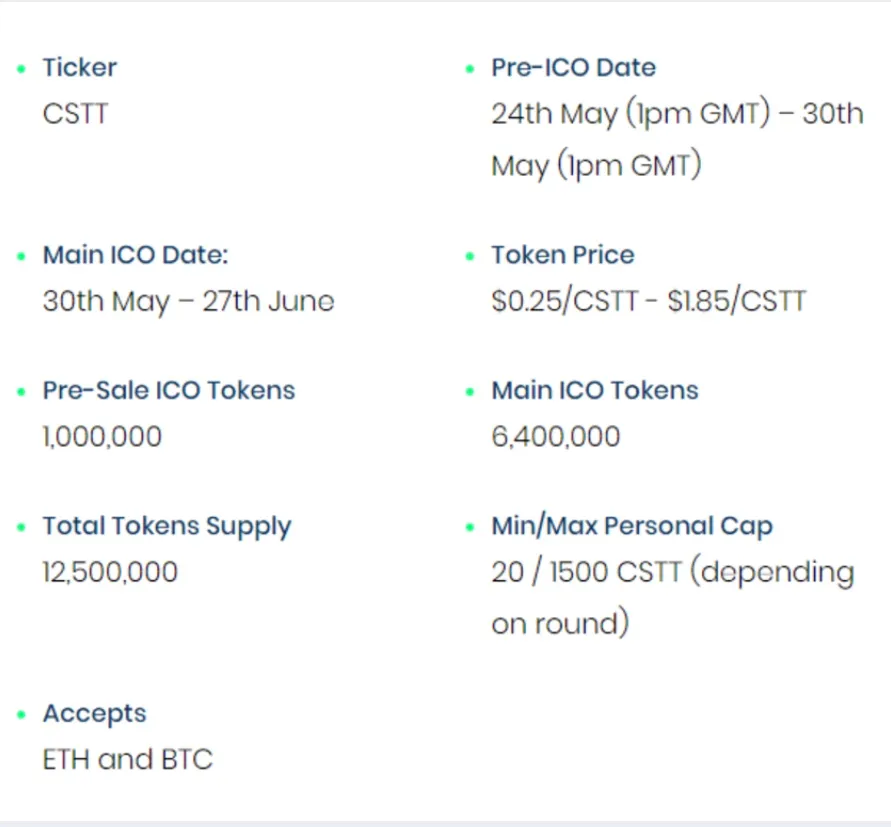The height and width of the screenshot is (827, 891).
Task: Click the Min/Max Personal Cap heading
Action: (x=632, y=527)
